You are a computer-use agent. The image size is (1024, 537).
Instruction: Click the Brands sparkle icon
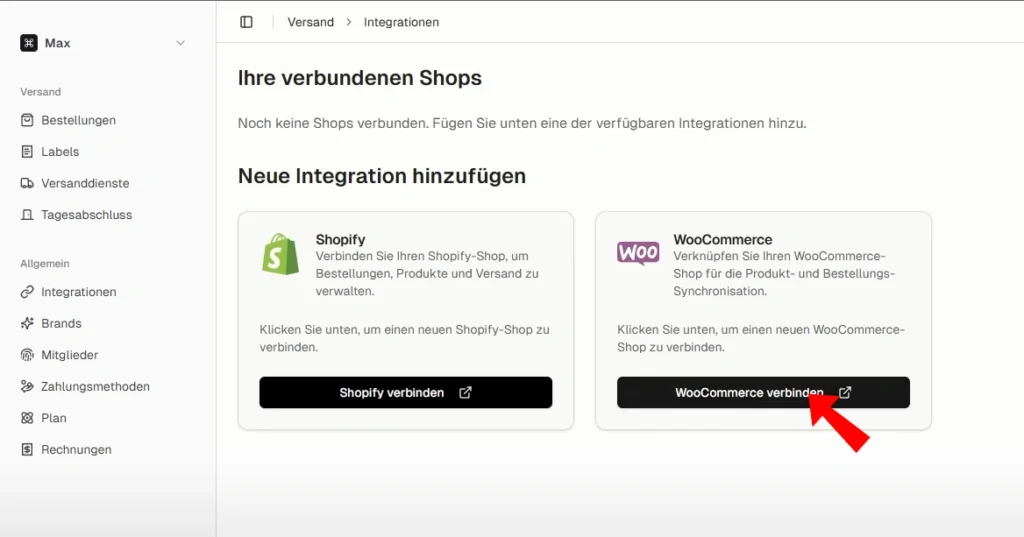point(27,323)
